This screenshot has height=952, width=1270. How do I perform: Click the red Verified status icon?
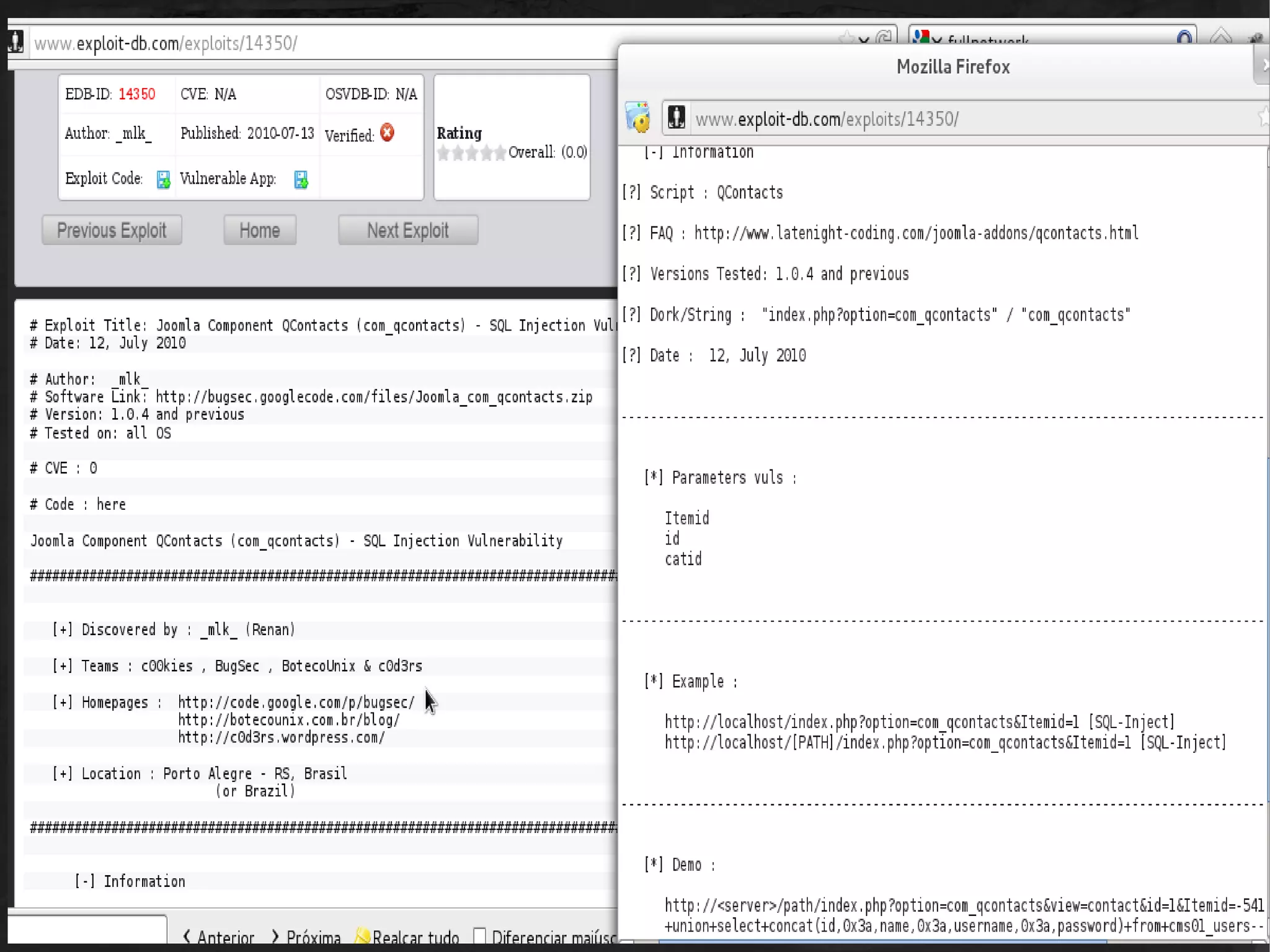[388, 133]
